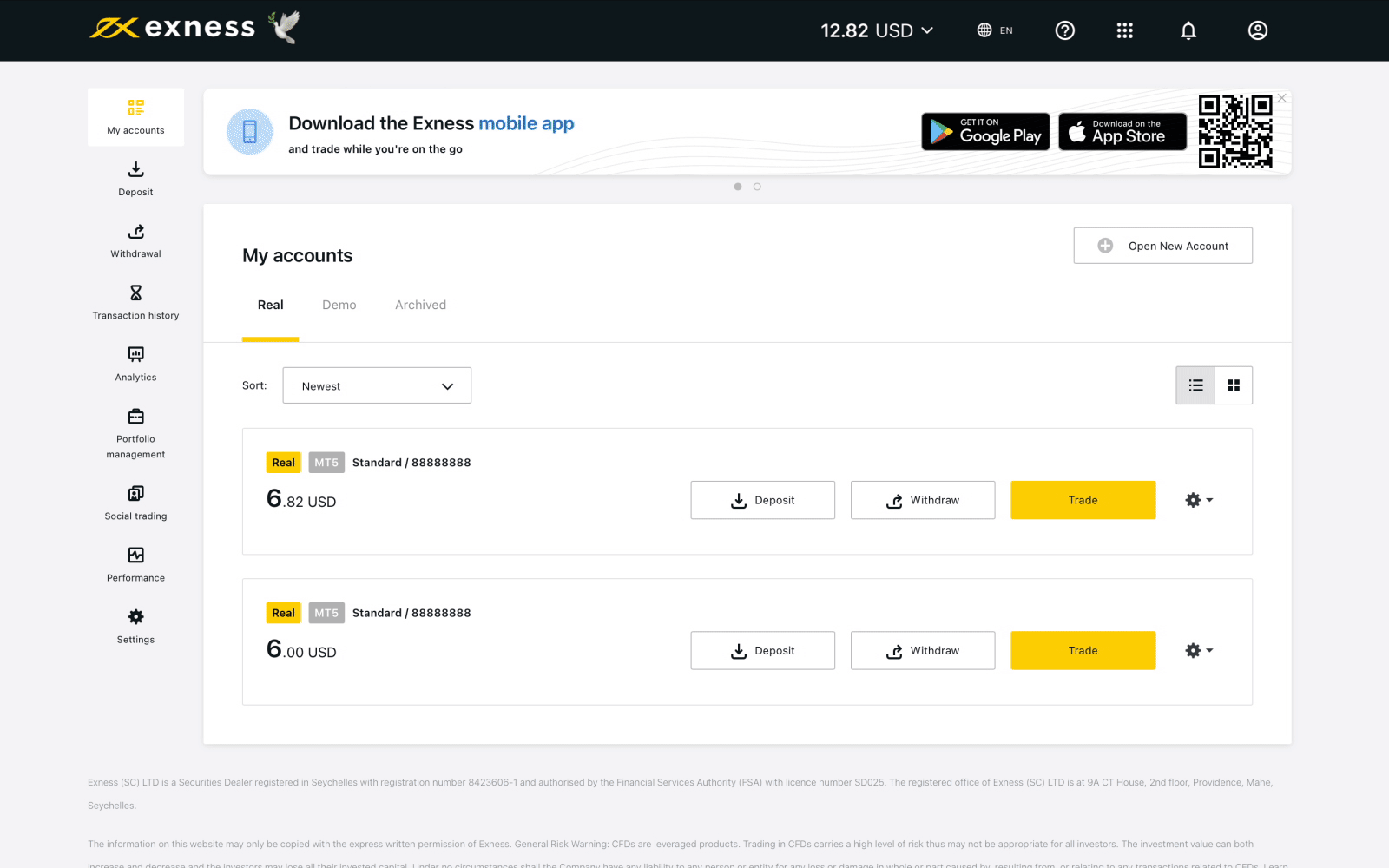This screenshot has height=868, width=1389.
Task: Open Settings gear in sidebar
Action: tap(135, 616)
